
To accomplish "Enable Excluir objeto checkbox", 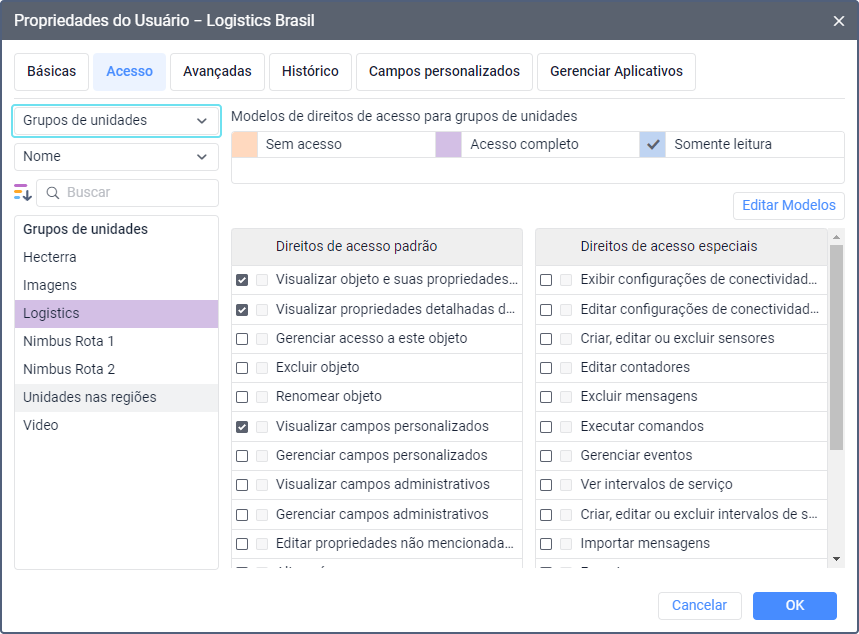I will pyautogui.click(x=242, y=368).
